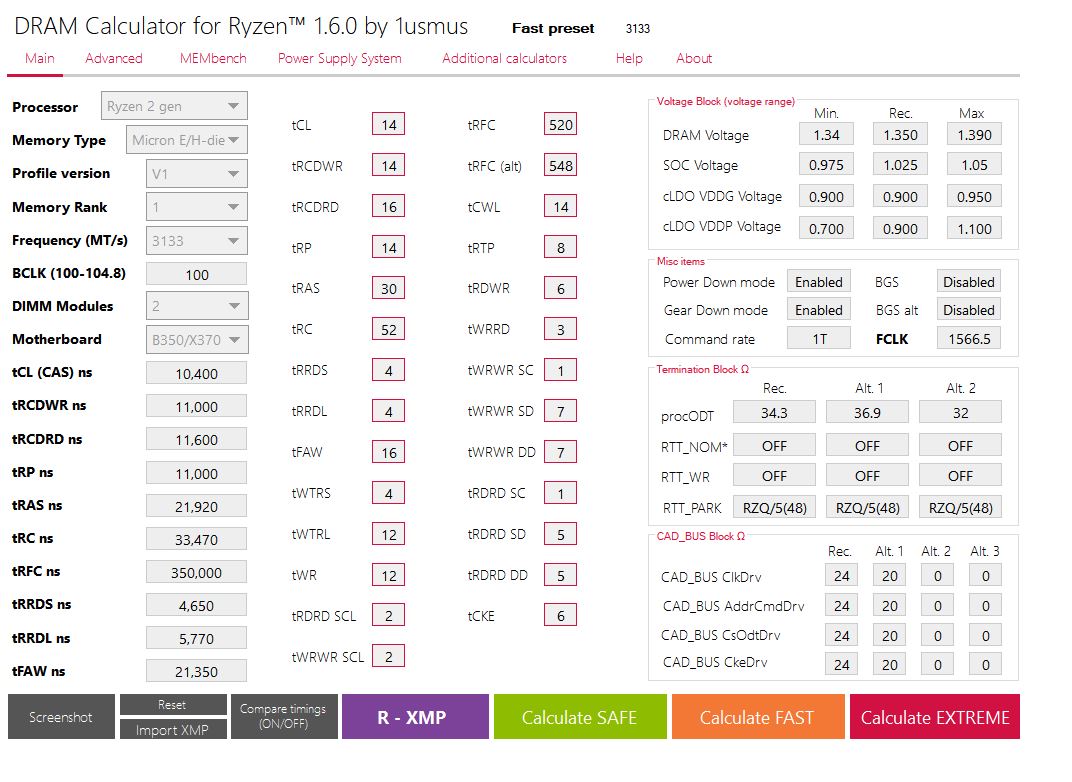This screenshot has height=782, width=1072.
Task: Open the About tab
Action: point(694,59)
